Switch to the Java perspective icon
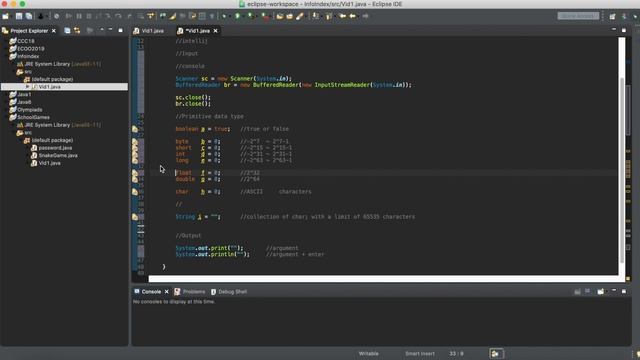 (x=624, y=16)
